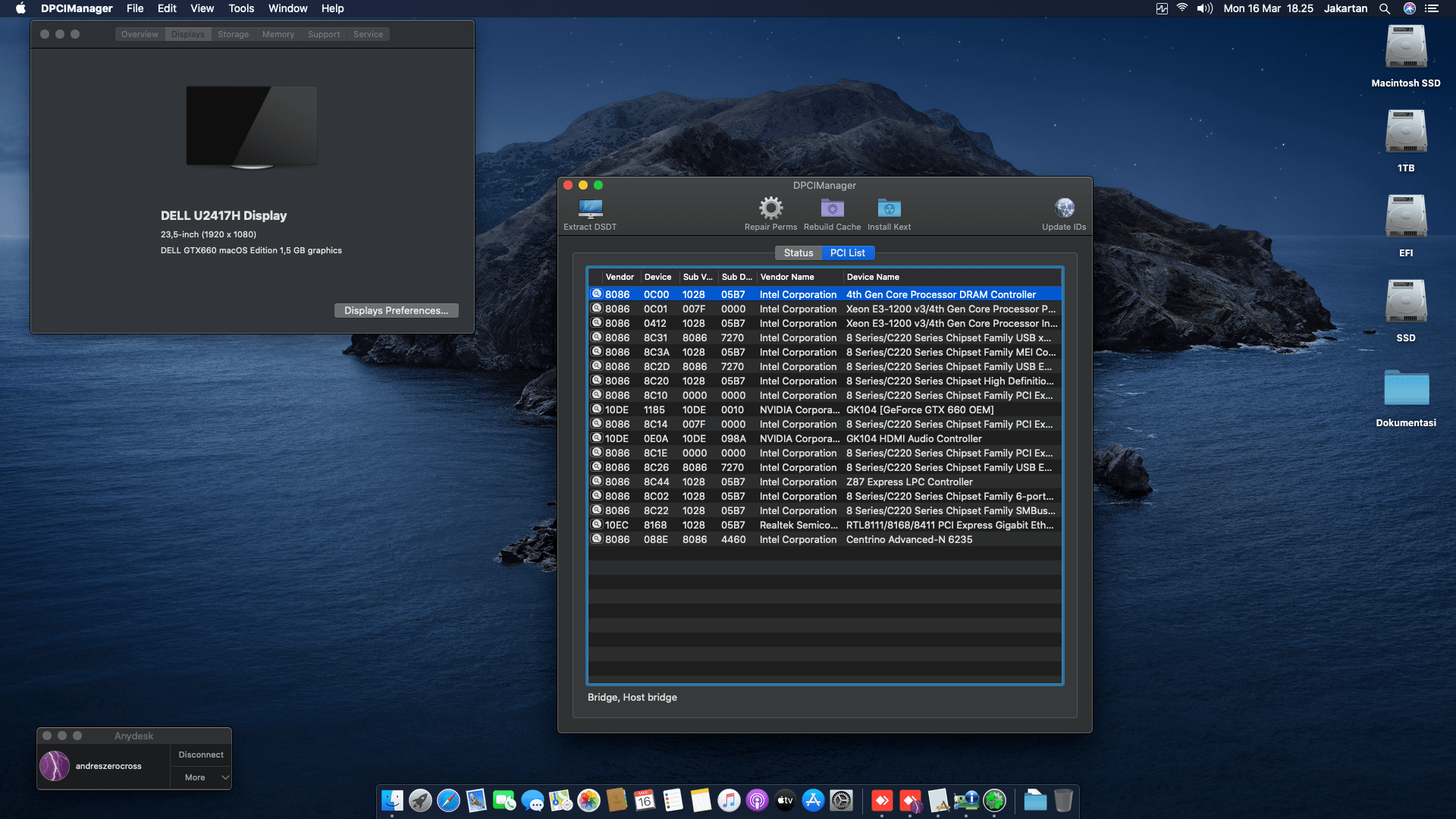Select the GK104 HDMI Audio Controller row
The image size is (1456, 819).
[x=824, y=438]
